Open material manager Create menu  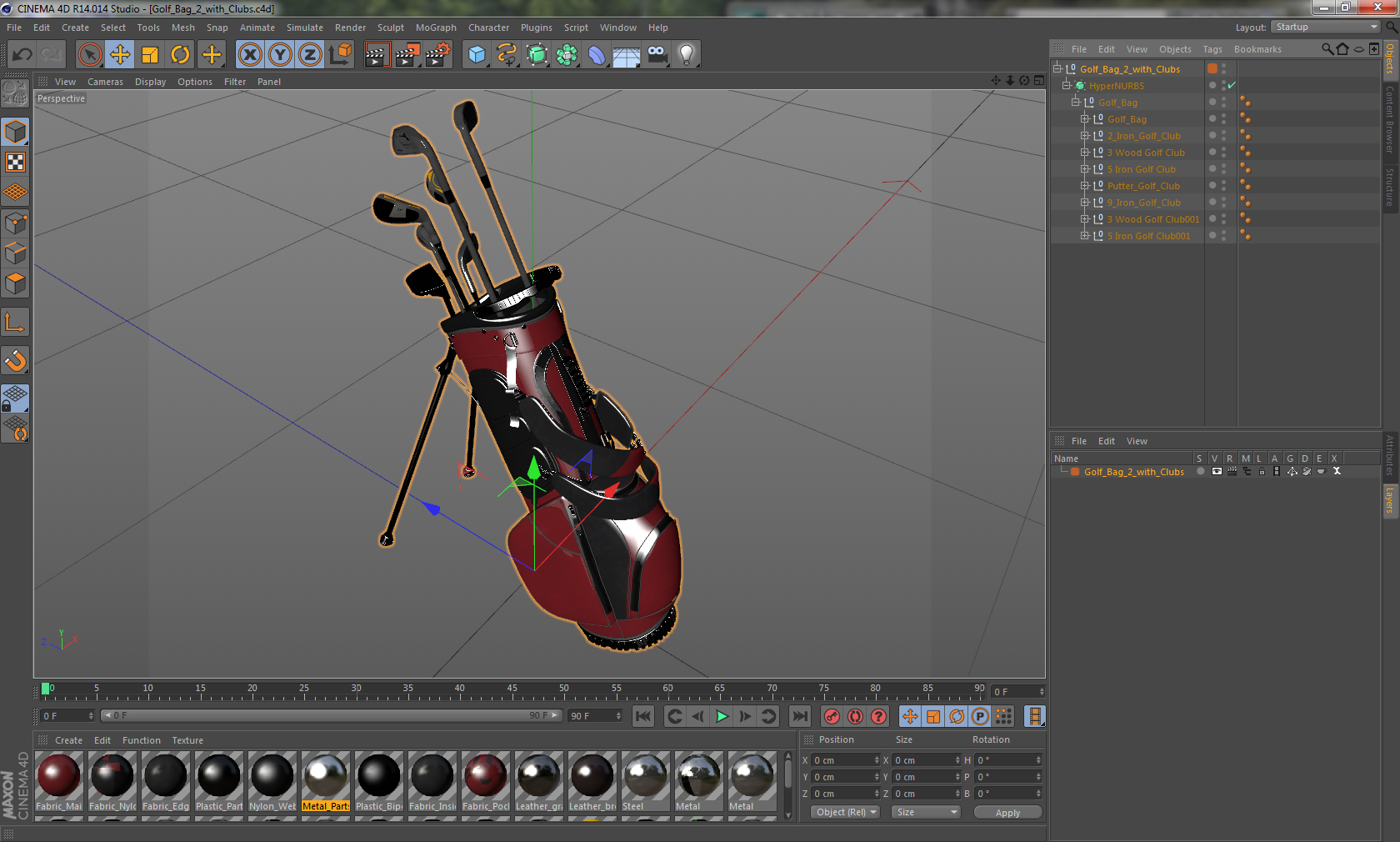tap(68, 740)
